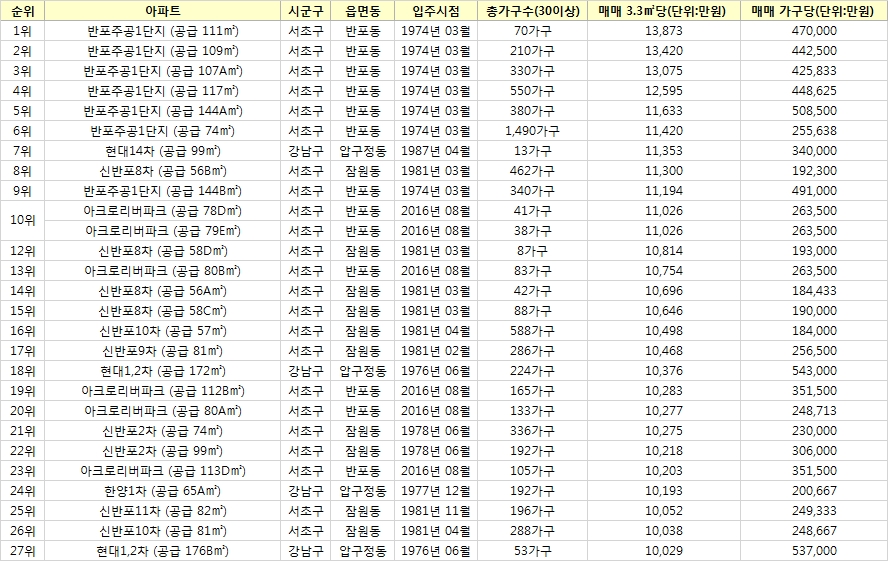This screenshot has width=888, height=561.
Task: Click the 248,713 price per household value
Action: (814, 411)
